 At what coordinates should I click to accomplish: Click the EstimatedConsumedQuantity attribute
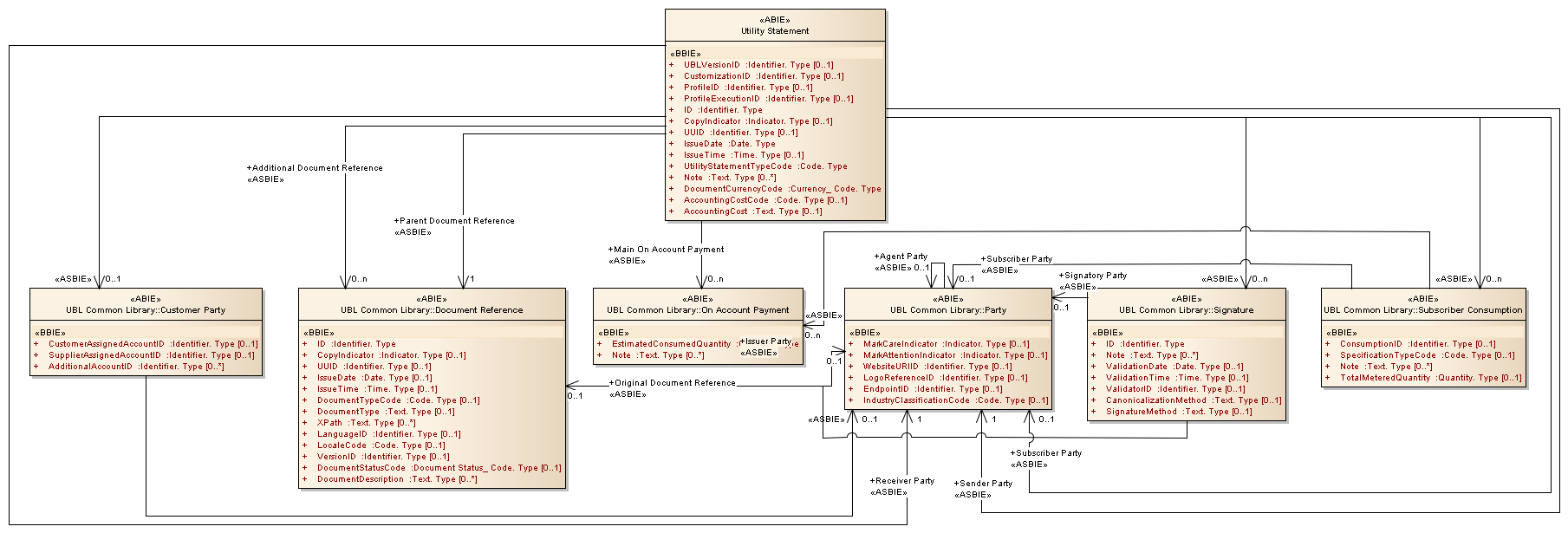pos(672,344)
